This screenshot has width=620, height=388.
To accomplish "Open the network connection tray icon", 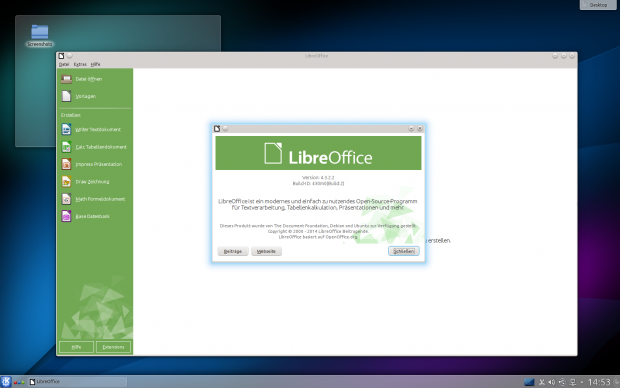I will click(x=573, y=382).
